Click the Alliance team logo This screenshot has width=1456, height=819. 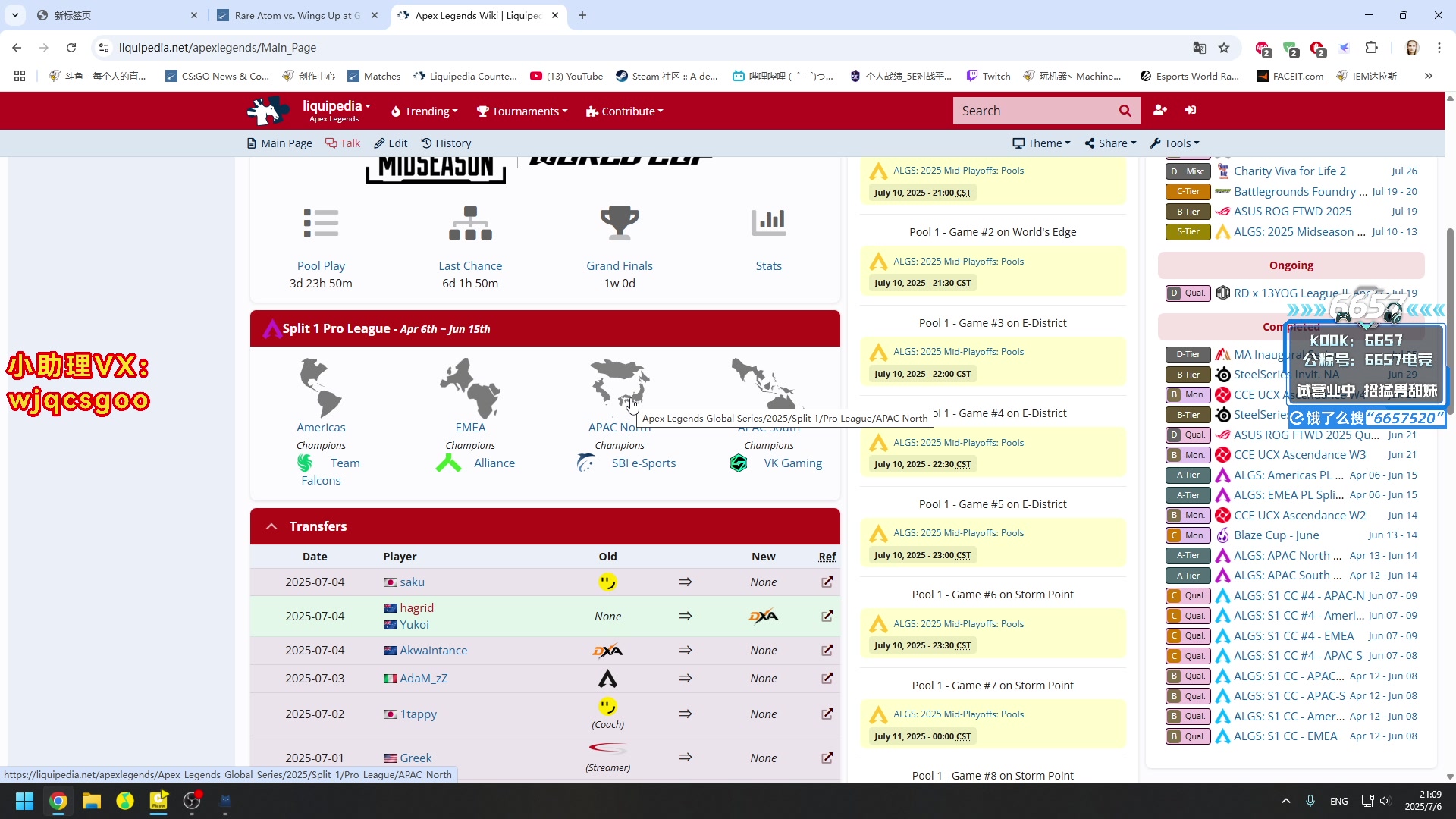click(448, 463)
